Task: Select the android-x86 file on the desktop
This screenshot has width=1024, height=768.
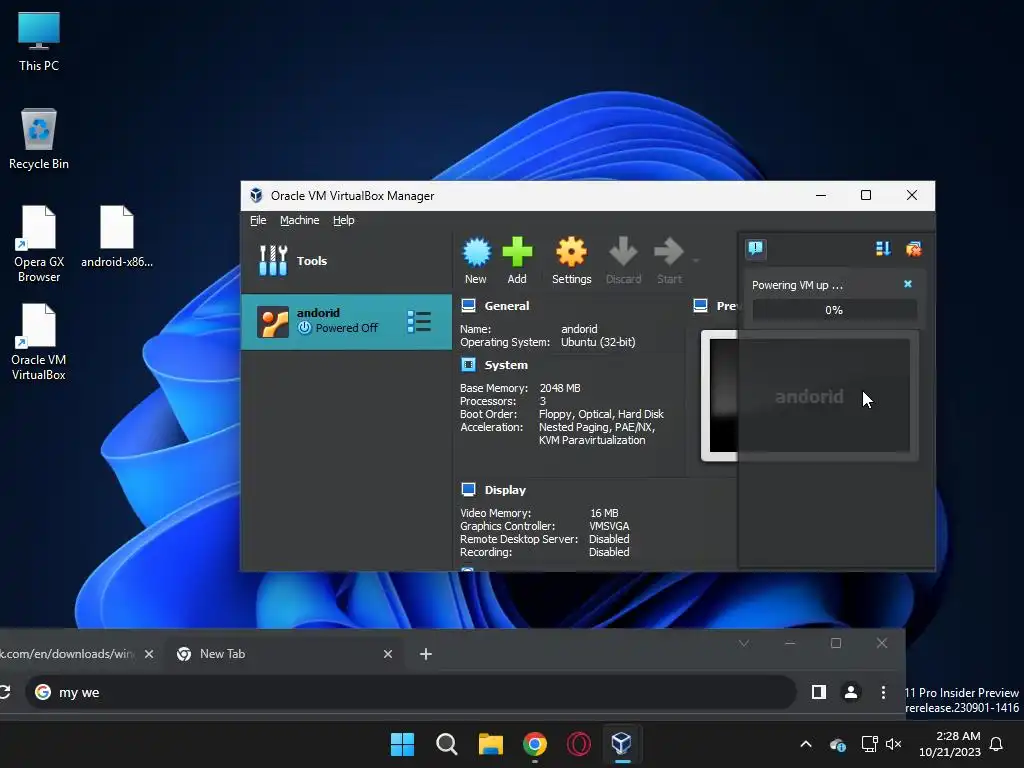Action: point(117,237)
